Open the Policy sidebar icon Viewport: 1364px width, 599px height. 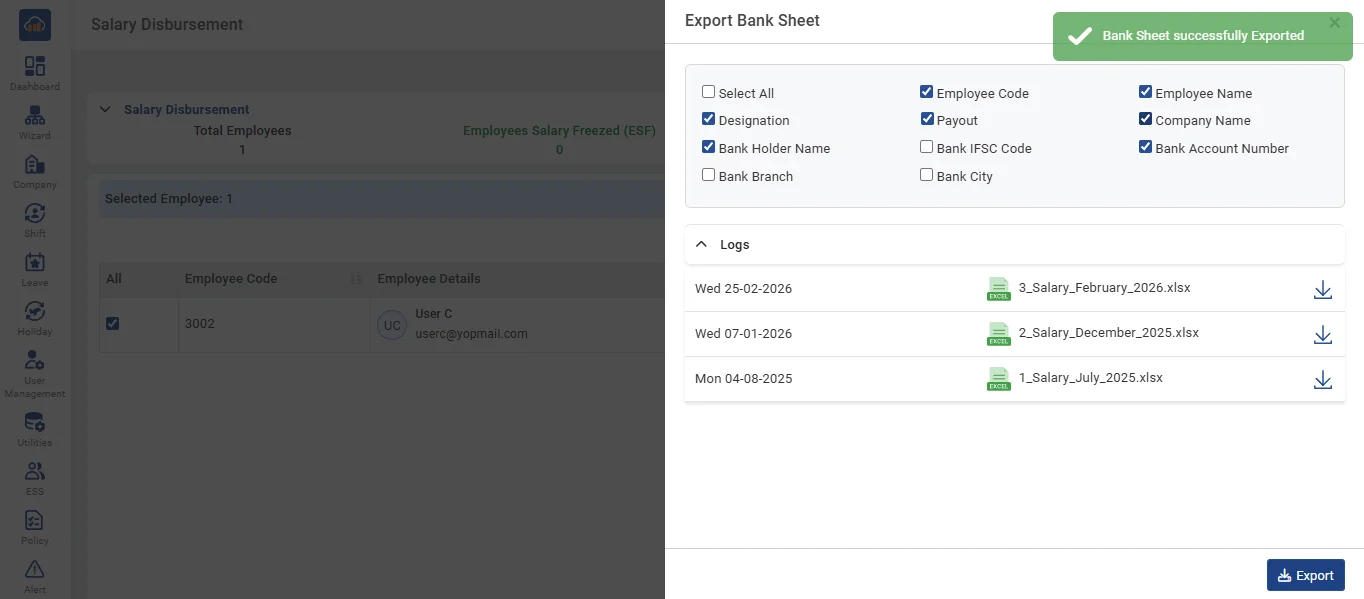[35, 521]
